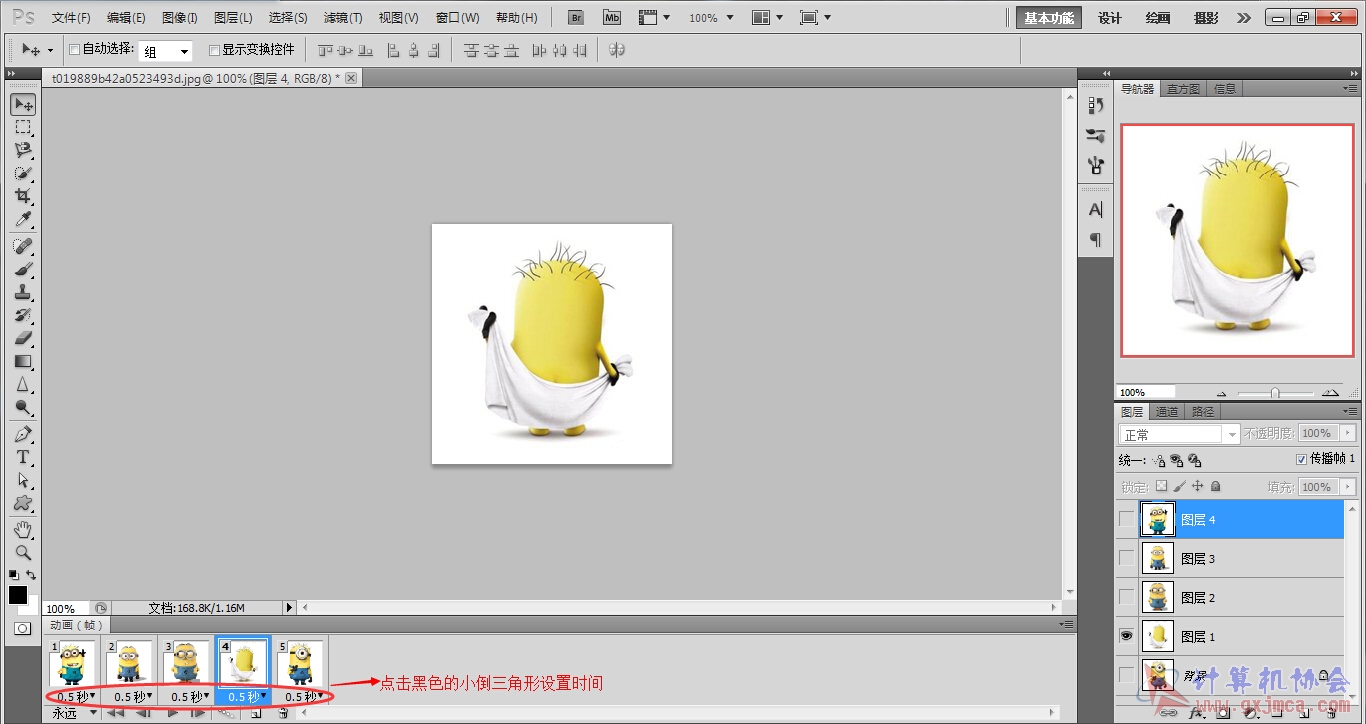The height and width of the screenshot is (724, 1366).
Task: Open the History panel icon
Action: point(1096,105)
